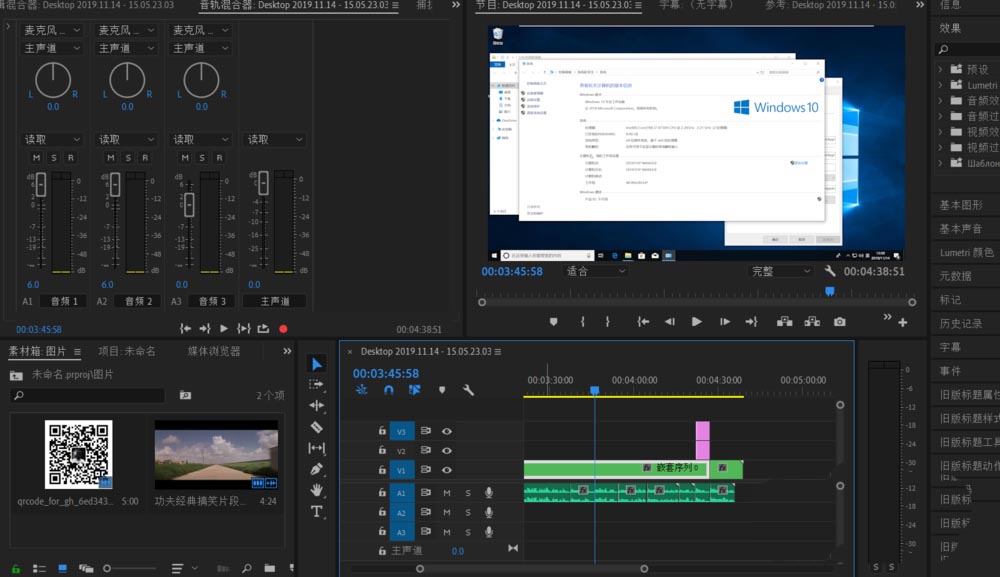This screenshot has width=1000, height=577.
Task: Open the 适合 zoom level dropdown
Action: click(x=596, y=271)
